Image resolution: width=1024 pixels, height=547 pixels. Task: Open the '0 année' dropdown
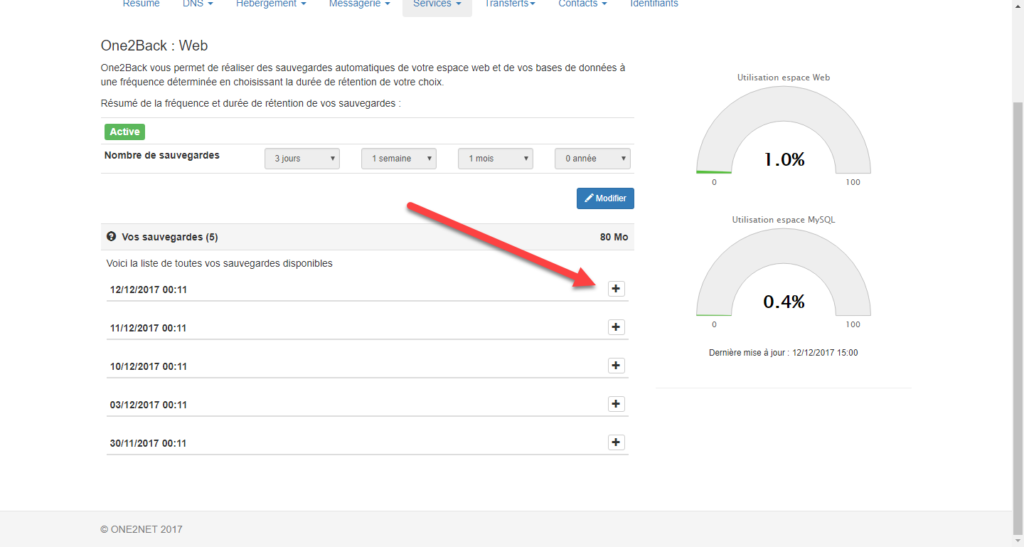592,159
